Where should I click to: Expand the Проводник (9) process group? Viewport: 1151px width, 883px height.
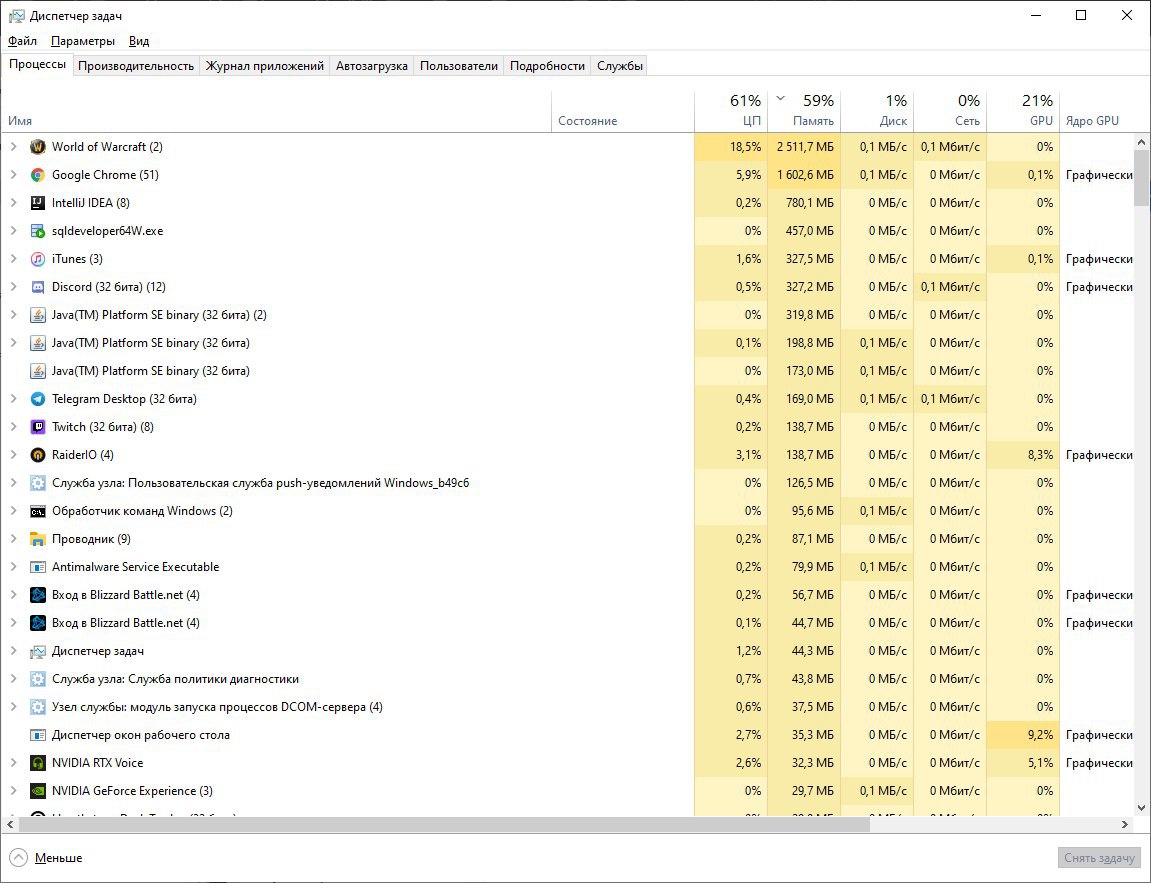pos(13,539)
